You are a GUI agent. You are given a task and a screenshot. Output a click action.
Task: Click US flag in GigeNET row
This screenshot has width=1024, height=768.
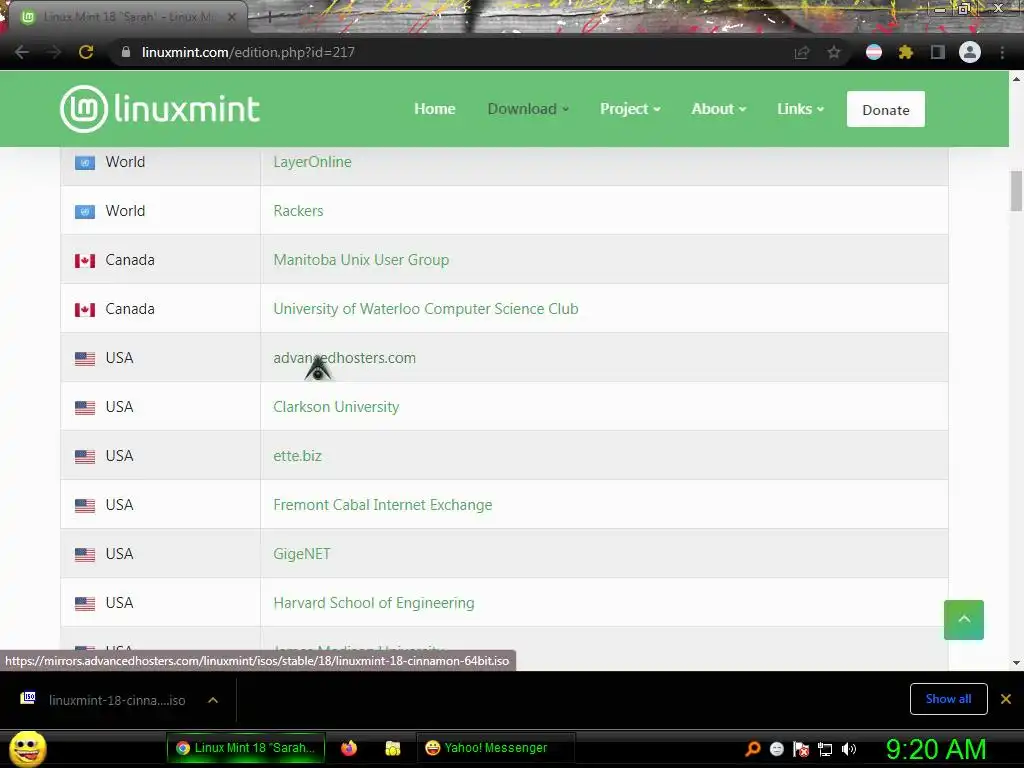click(85, 554)
